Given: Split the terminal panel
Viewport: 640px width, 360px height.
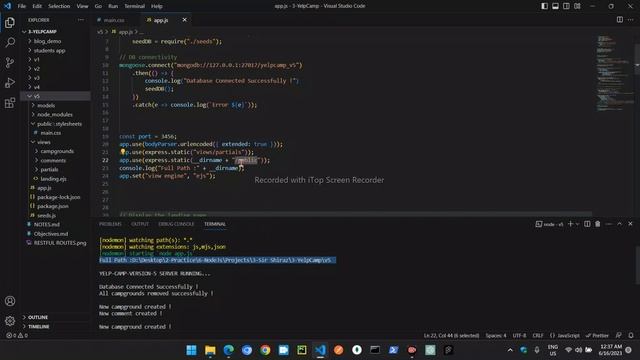Looking at the screenshot, I should pos(587,224).
